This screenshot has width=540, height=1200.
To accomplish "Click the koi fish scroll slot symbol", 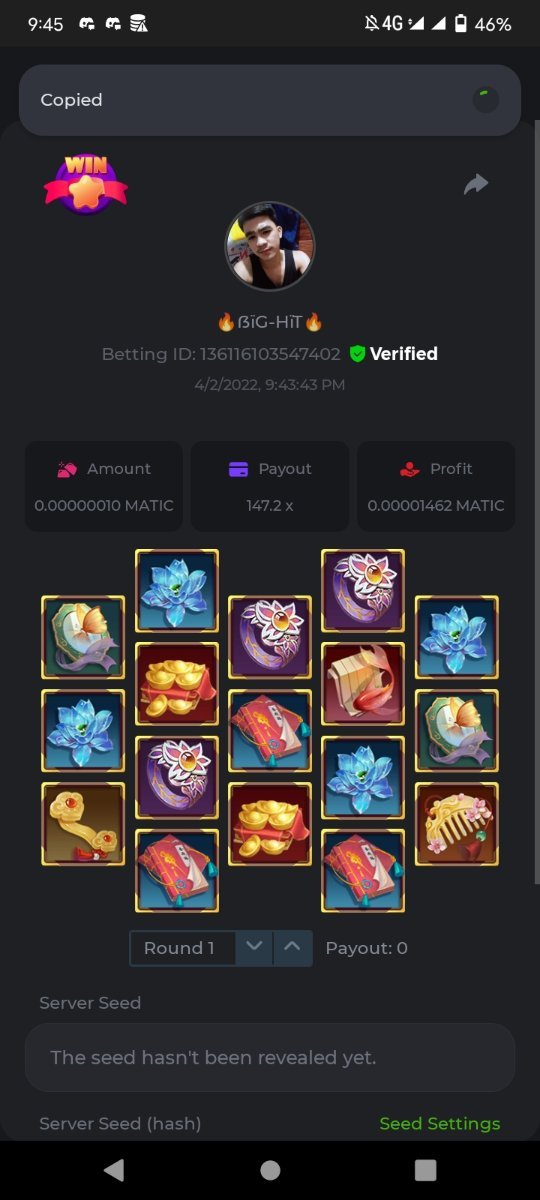I will 363,684.
